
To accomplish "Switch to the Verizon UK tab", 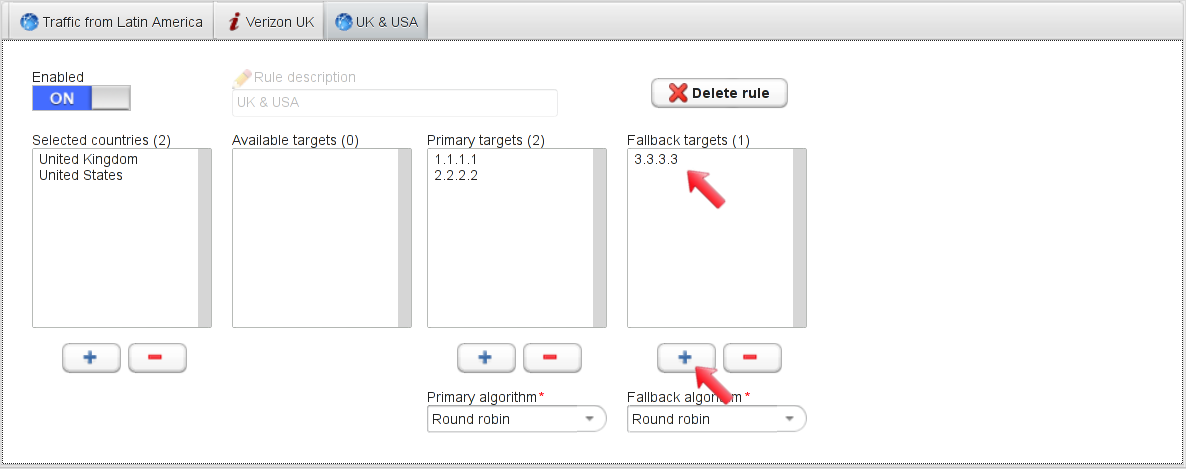I will pos(270,22).
